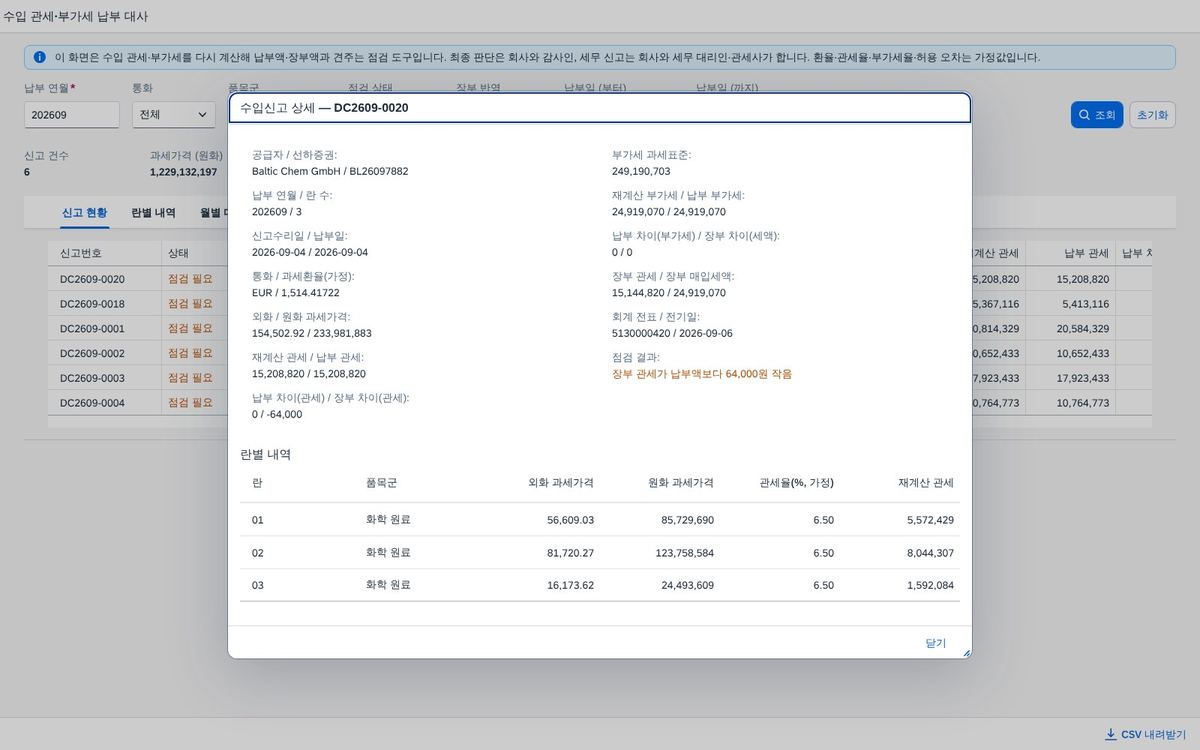Click the 란 03 row in 란별 내역
Image resolution: width=1200 pixels, height=750 pixels.
click(x=600, y=585)
